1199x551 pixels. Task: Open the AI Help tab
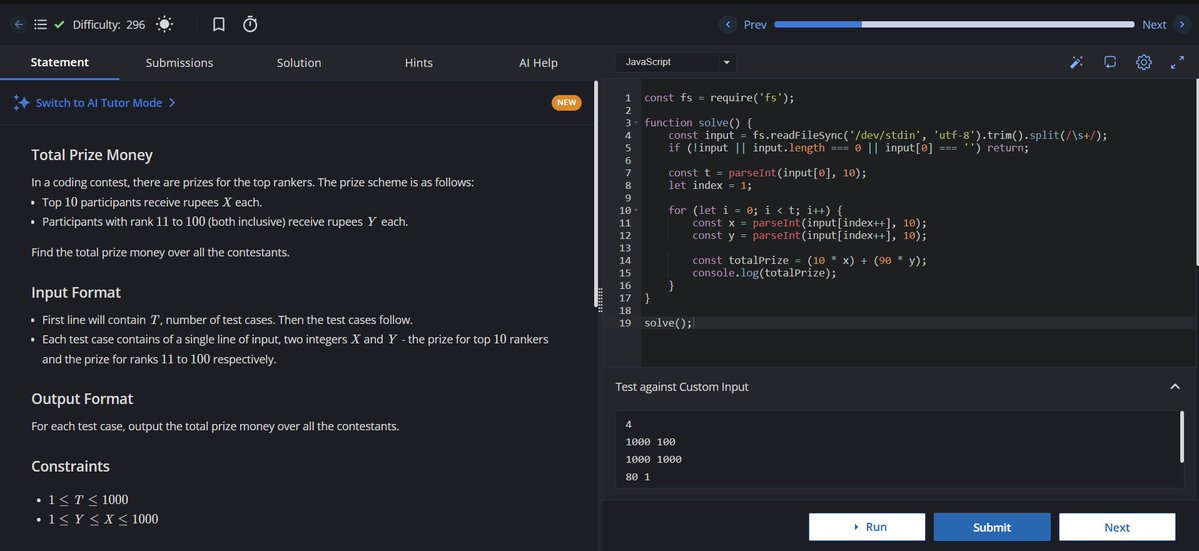[538, 63]
